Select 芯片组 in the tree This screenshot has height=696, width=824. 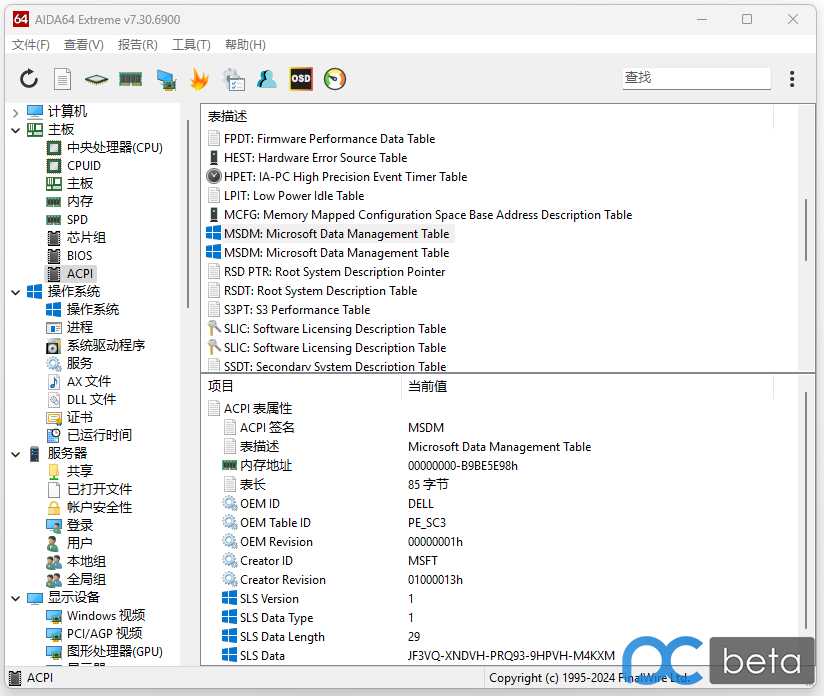click(x=76, y=238)
